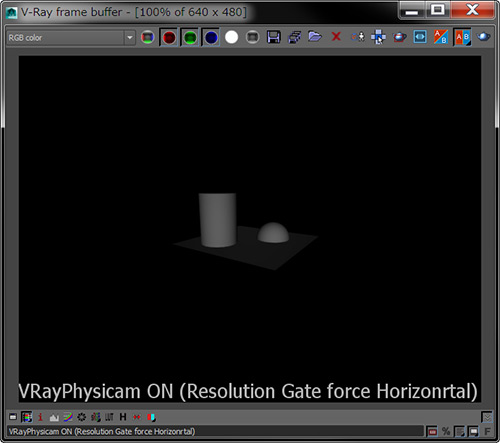Viewport: 500px width, 443px height.
Task: Click the V-Ray frame buffer title bar
Action: pyautogui.click(x=200, y=12)
